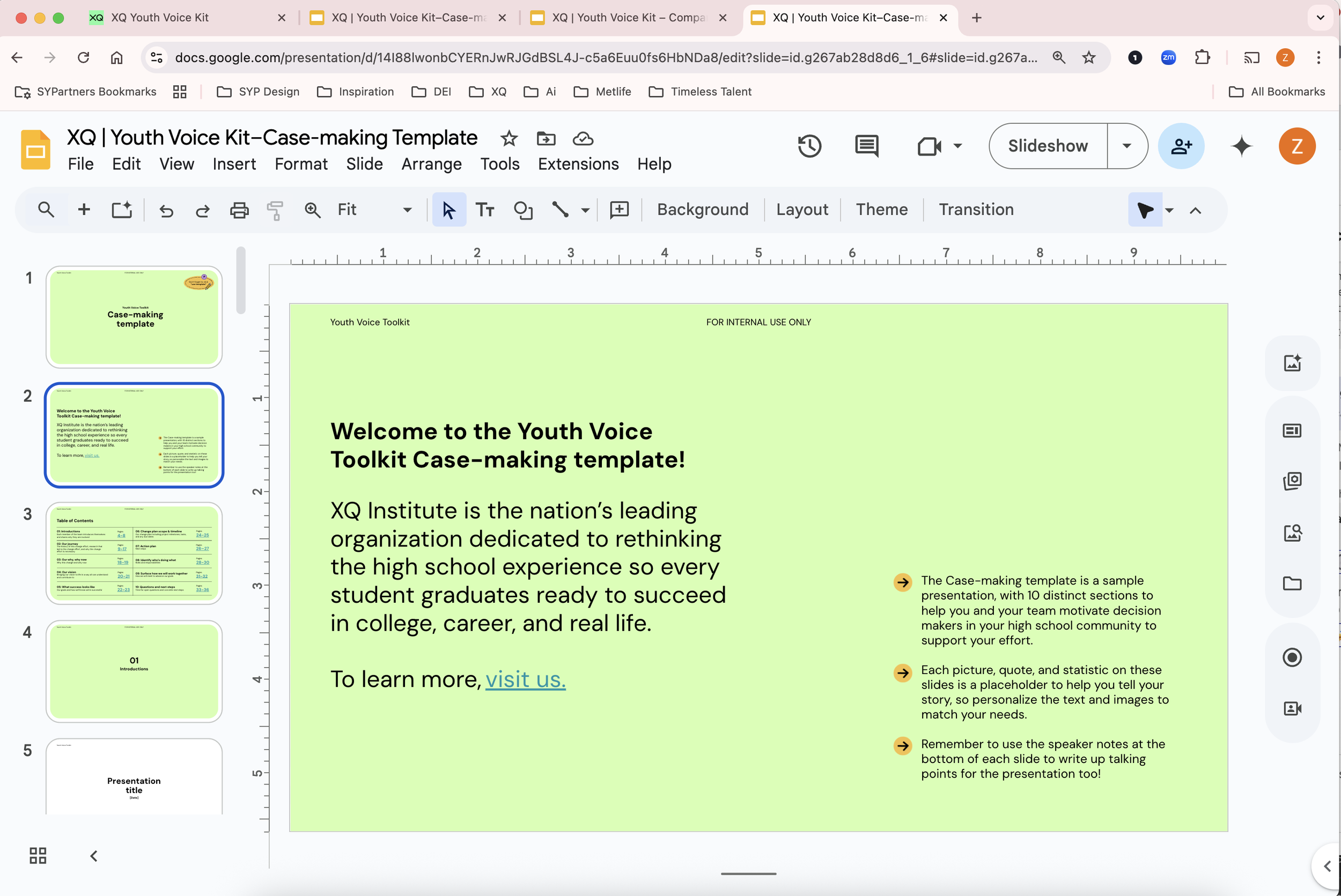The height and width of the screenshot is (896, 1341).
Task: Click the print icon
Action: pyautogui.click(x=239, y=210)
